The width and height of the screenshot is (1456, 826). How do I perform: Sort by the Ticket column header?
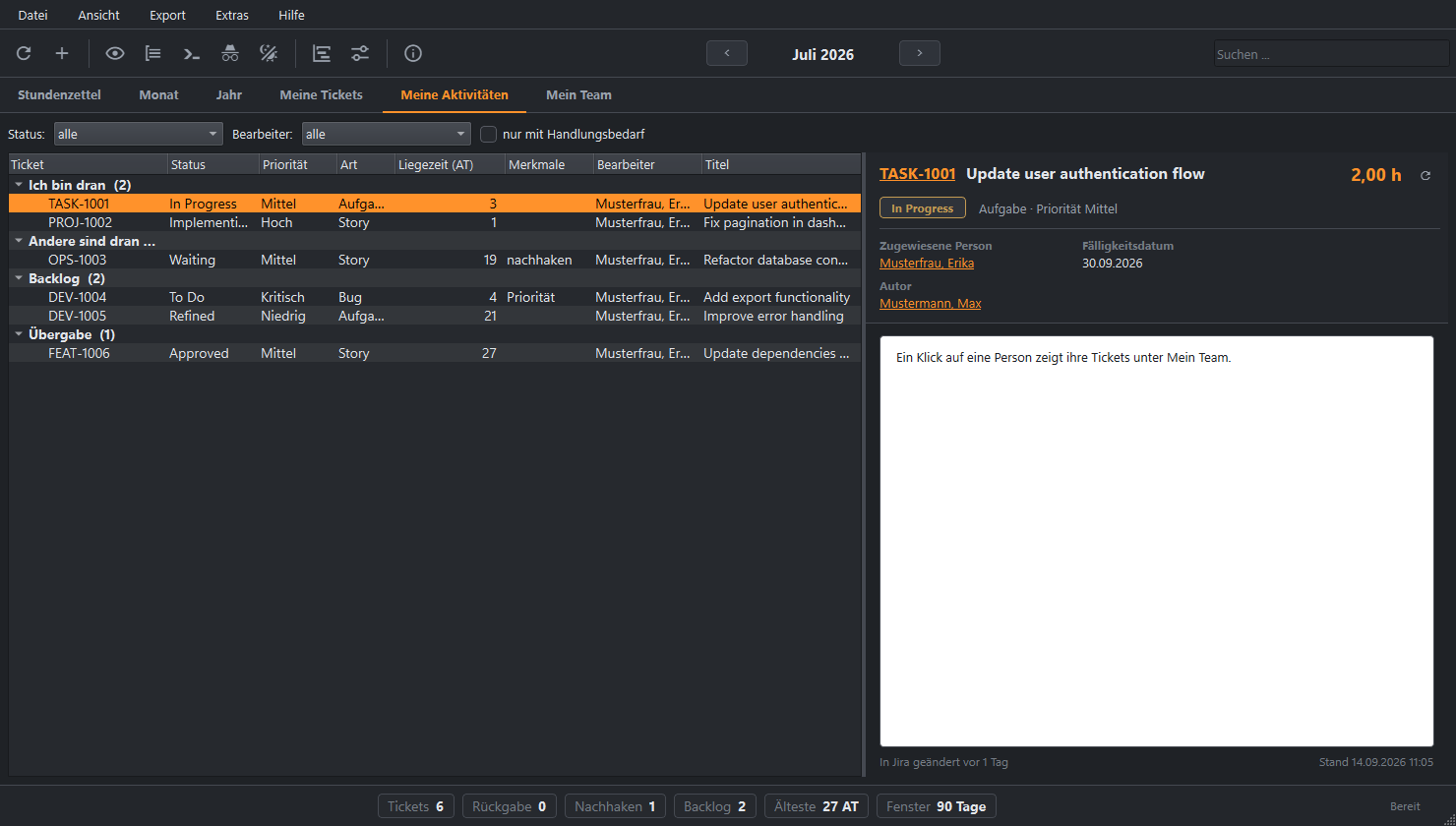click(88, 164)
